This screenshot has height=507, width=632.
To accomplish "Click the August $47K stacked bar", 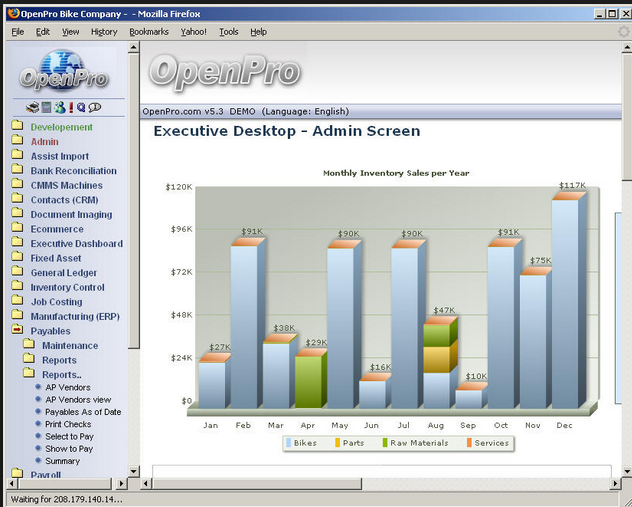I will tap(441, 363).
